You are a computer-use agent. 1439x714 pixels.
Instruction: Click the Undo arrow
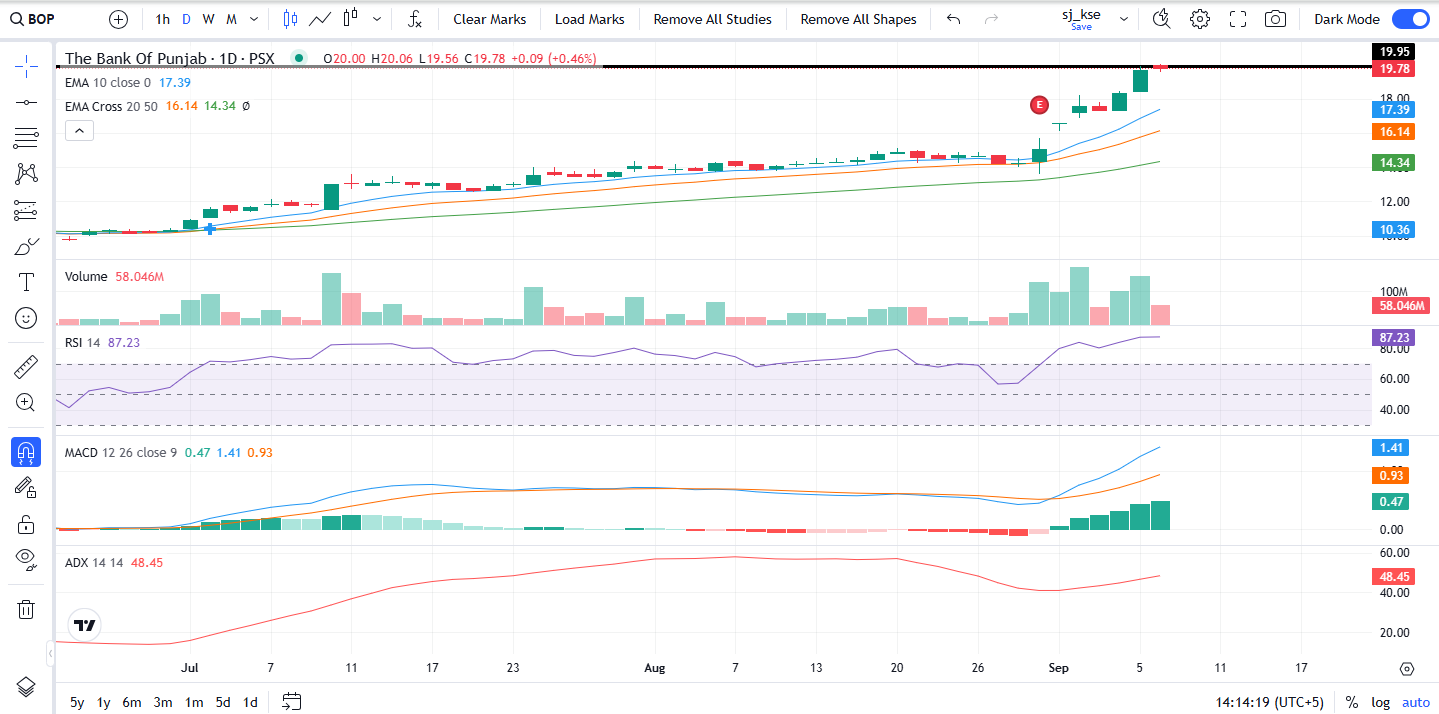[x=953, y=19]
